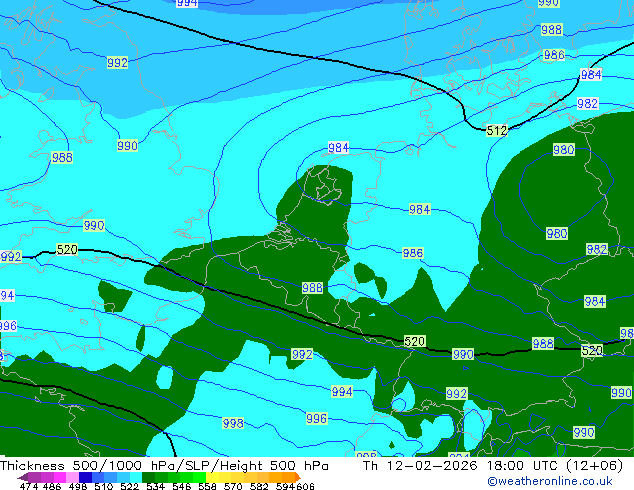Click the 512 thickness contour label

point(497,131)
